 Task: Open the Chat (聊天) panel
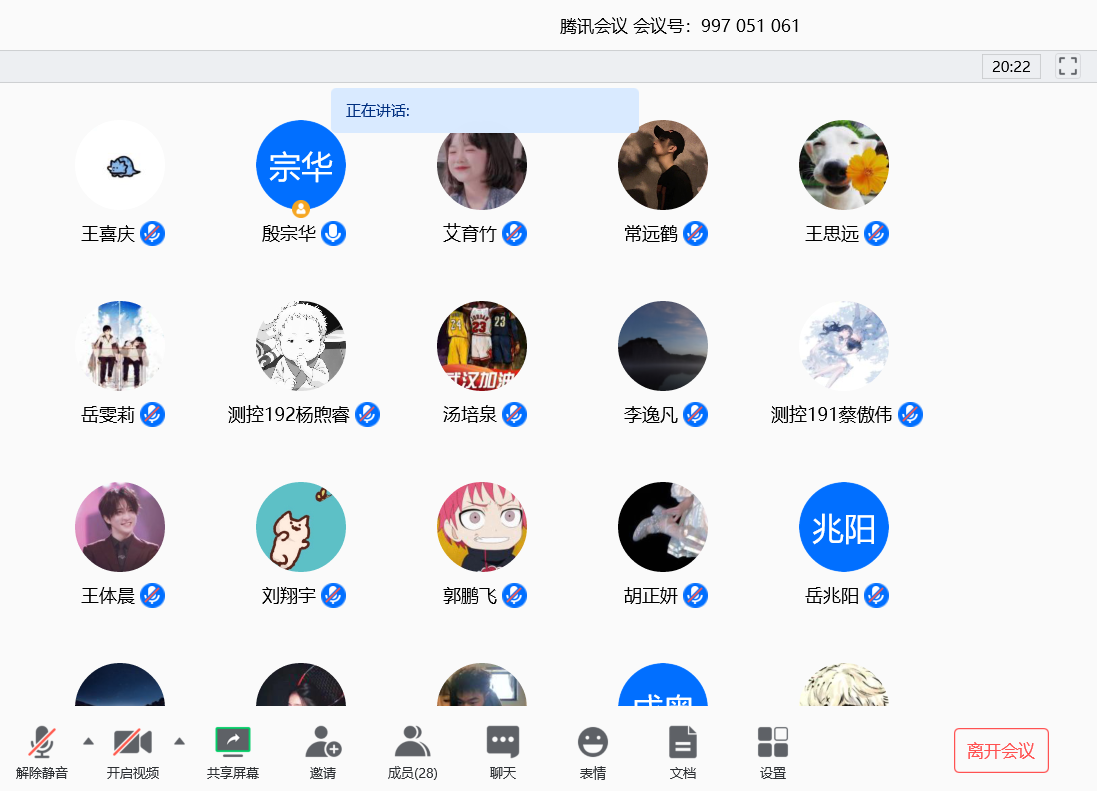502,742
